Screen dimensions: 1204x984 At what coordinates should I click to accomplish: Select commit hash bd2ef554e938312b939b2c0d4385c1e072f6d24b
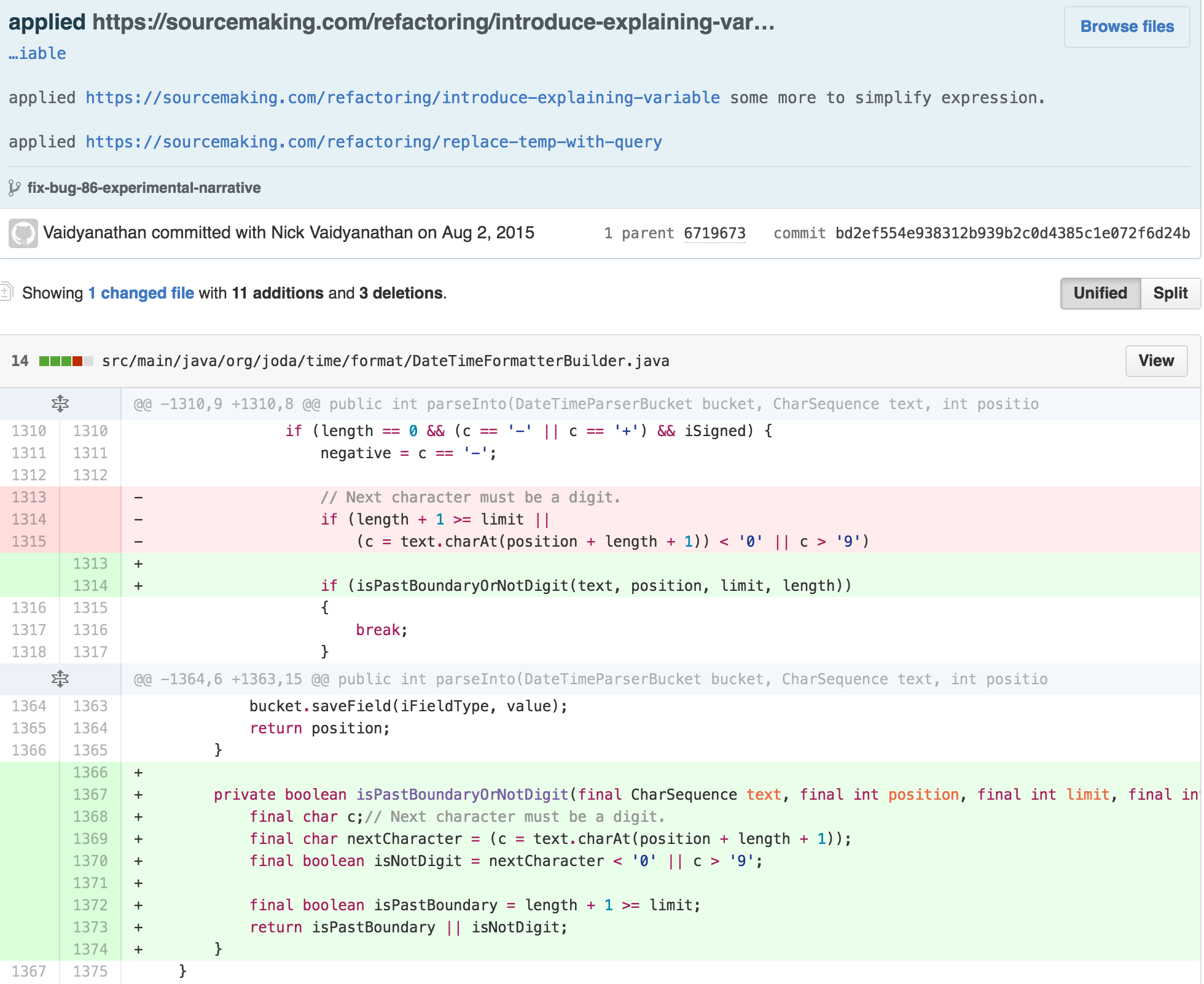click(x=1012, y=233)
